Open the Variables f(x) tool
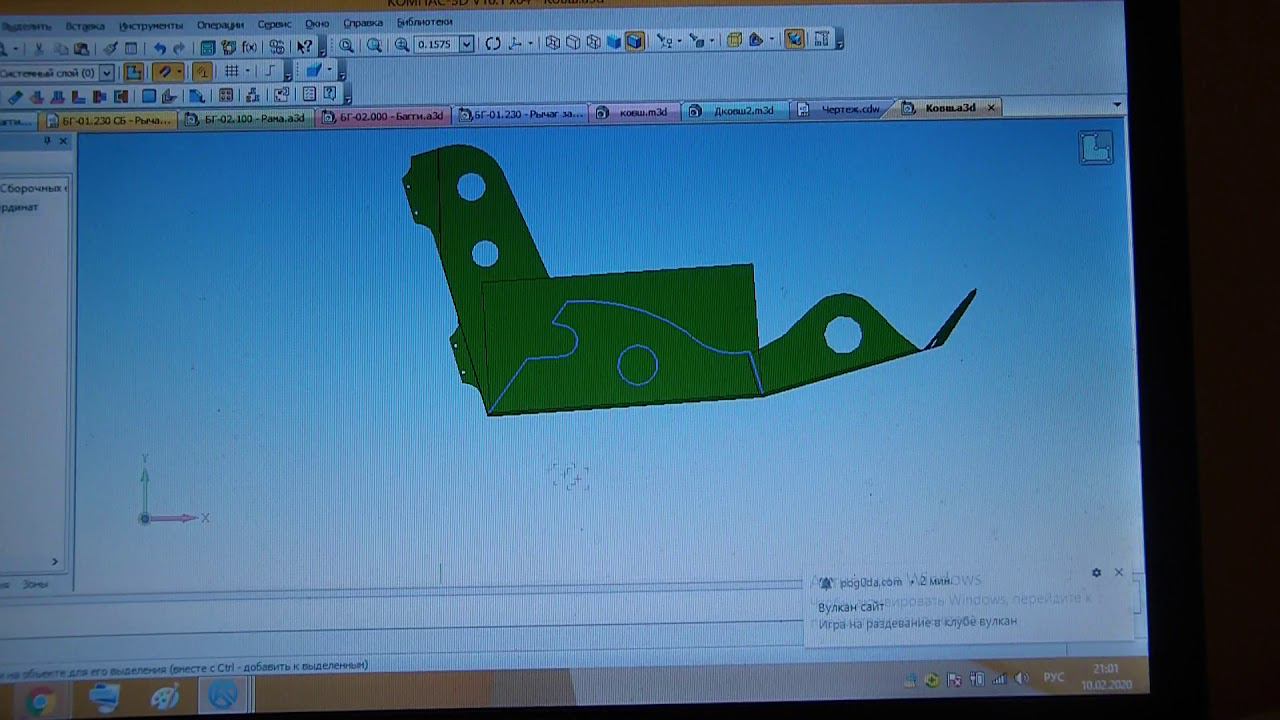The width and height of the screenshot is (1280, 720). click(250, 47)
